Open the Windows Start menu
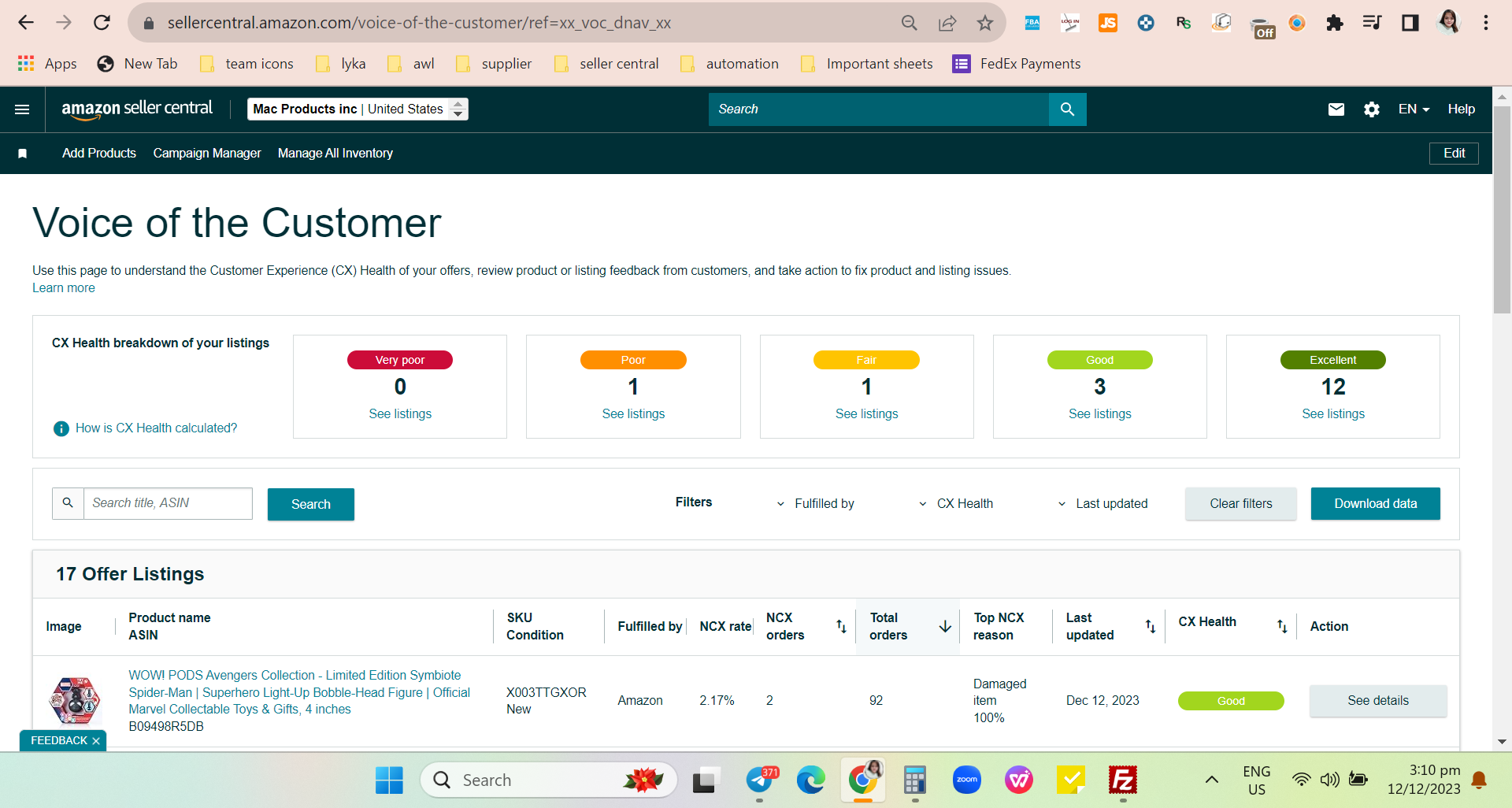 (389, 780)
